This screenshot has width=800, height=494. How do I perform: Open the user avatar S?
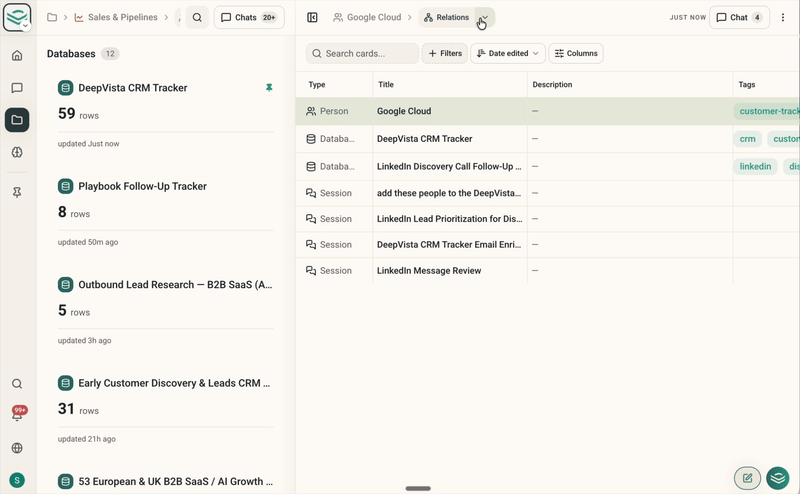[17, 480]
